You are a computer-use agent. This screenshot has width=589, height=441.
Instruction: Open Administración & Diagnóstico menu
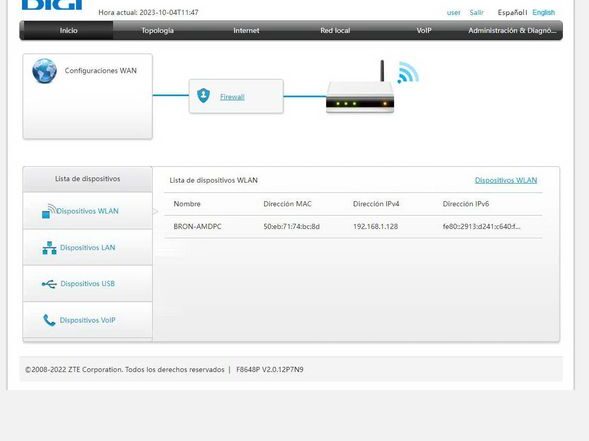(512, 30)
